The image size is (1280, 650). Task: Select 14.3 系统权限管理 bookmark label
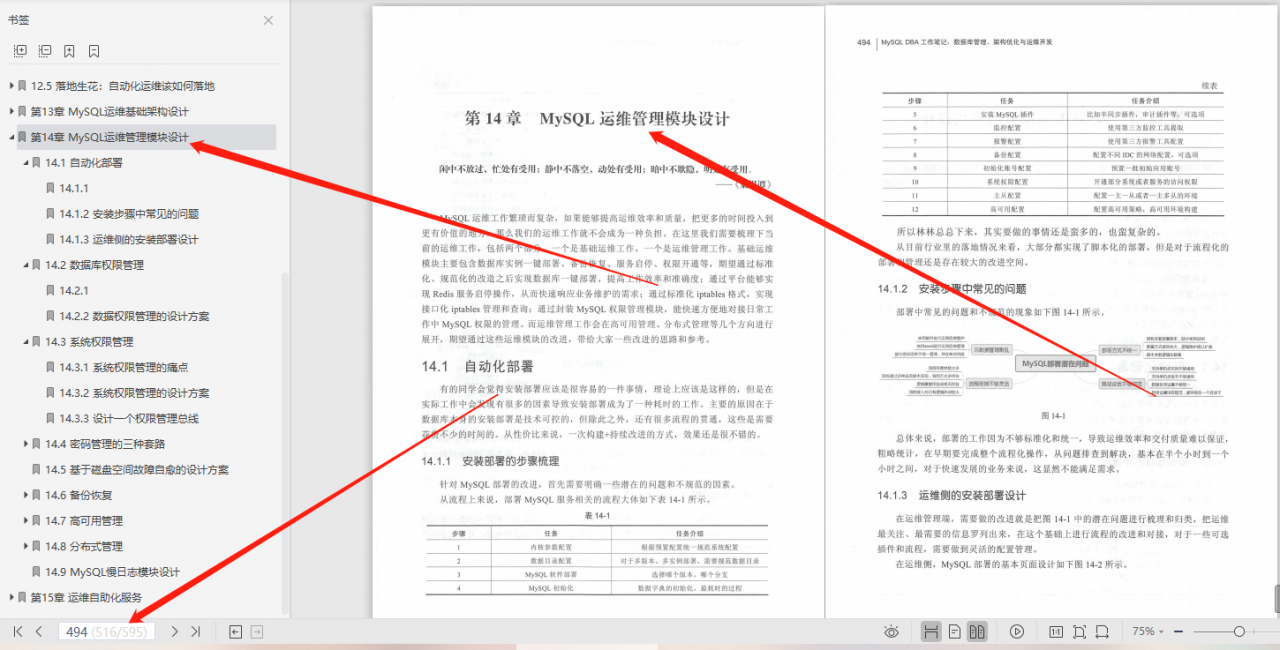(x=89, y=342)
